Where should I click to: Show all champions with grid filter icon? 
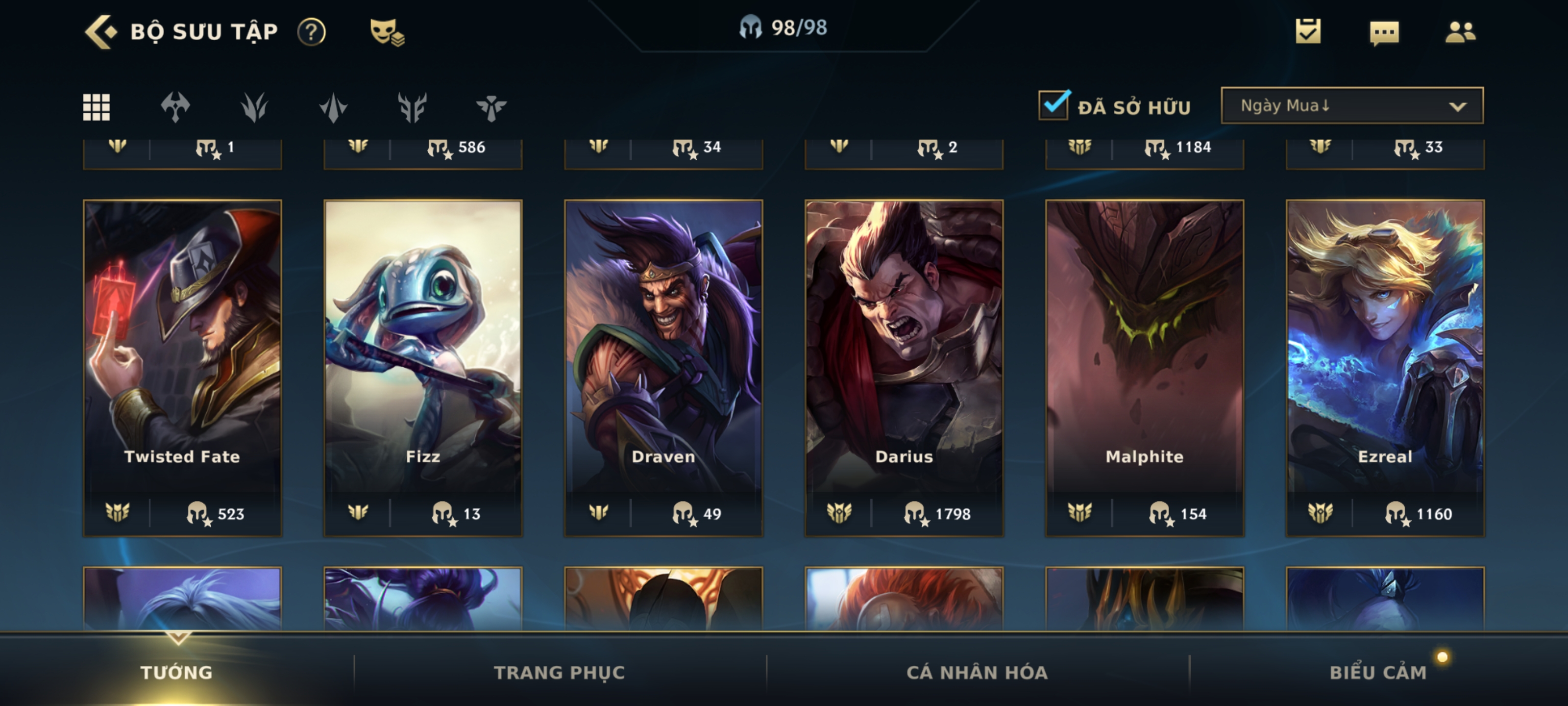pyautogui.click(x=96, y=107)
